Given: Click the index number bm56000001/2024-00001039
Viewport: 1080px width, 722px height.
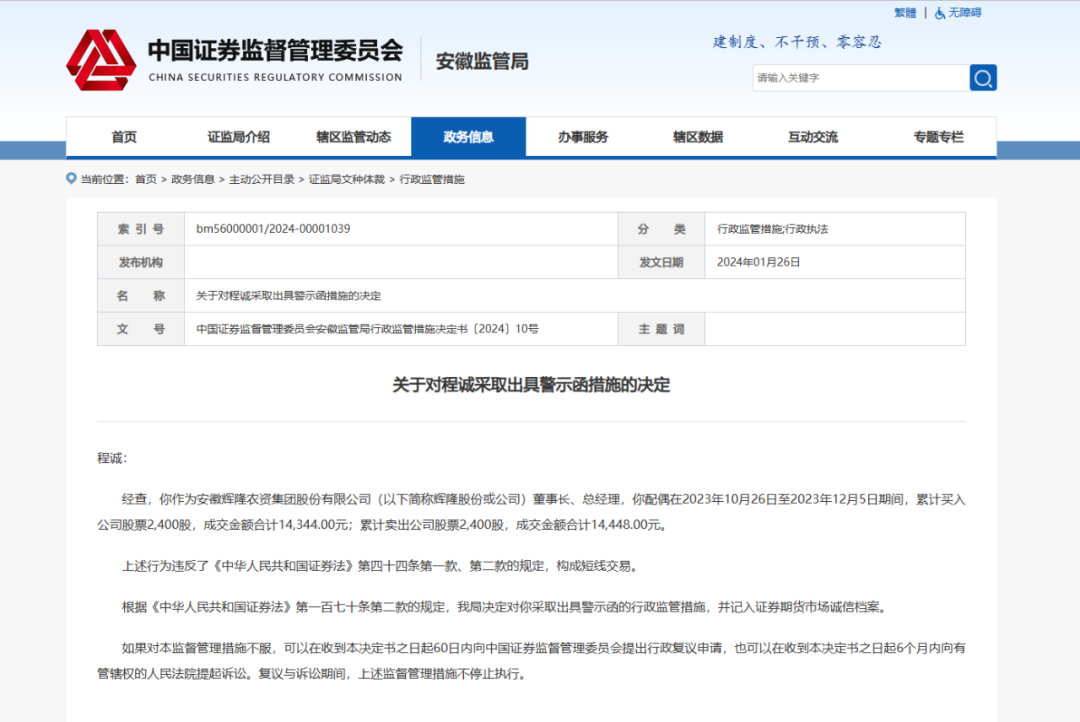Looking at the screenshot, I should 273,229.
